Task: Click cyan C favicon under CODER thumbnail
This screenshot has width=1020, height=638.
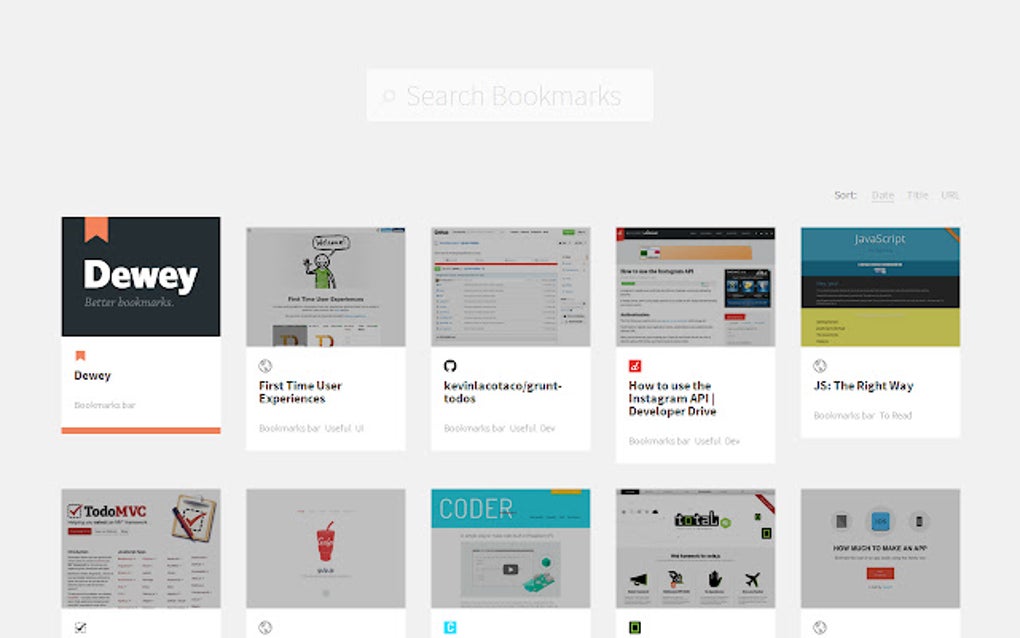Action: coord(450,628)
